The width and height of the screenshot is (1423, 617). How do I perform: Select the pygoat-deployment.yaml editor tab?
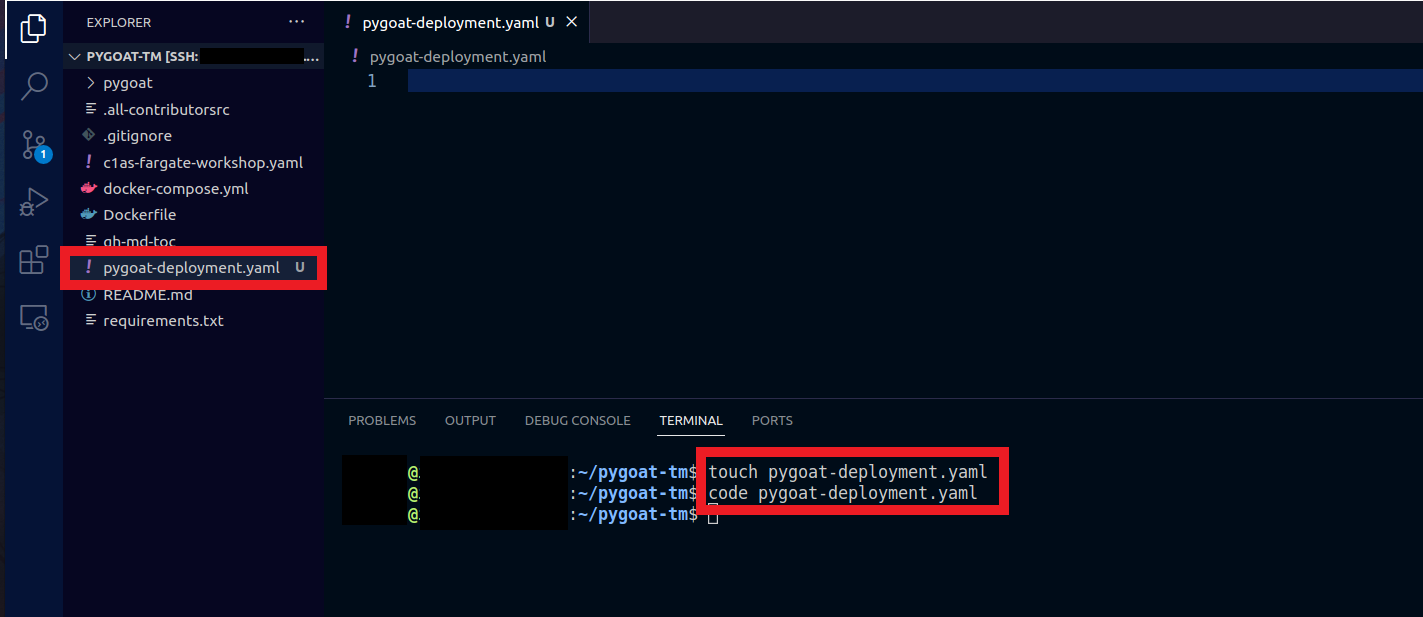point(456,22)
